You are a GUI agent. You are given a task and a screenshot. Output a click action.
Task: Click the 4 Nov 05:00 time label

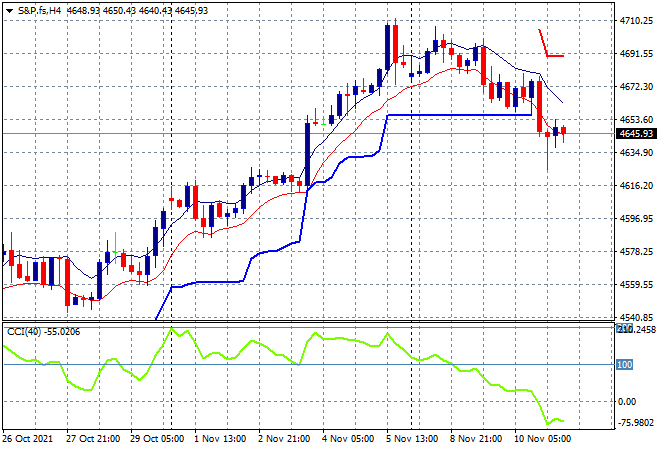(348, 439)
